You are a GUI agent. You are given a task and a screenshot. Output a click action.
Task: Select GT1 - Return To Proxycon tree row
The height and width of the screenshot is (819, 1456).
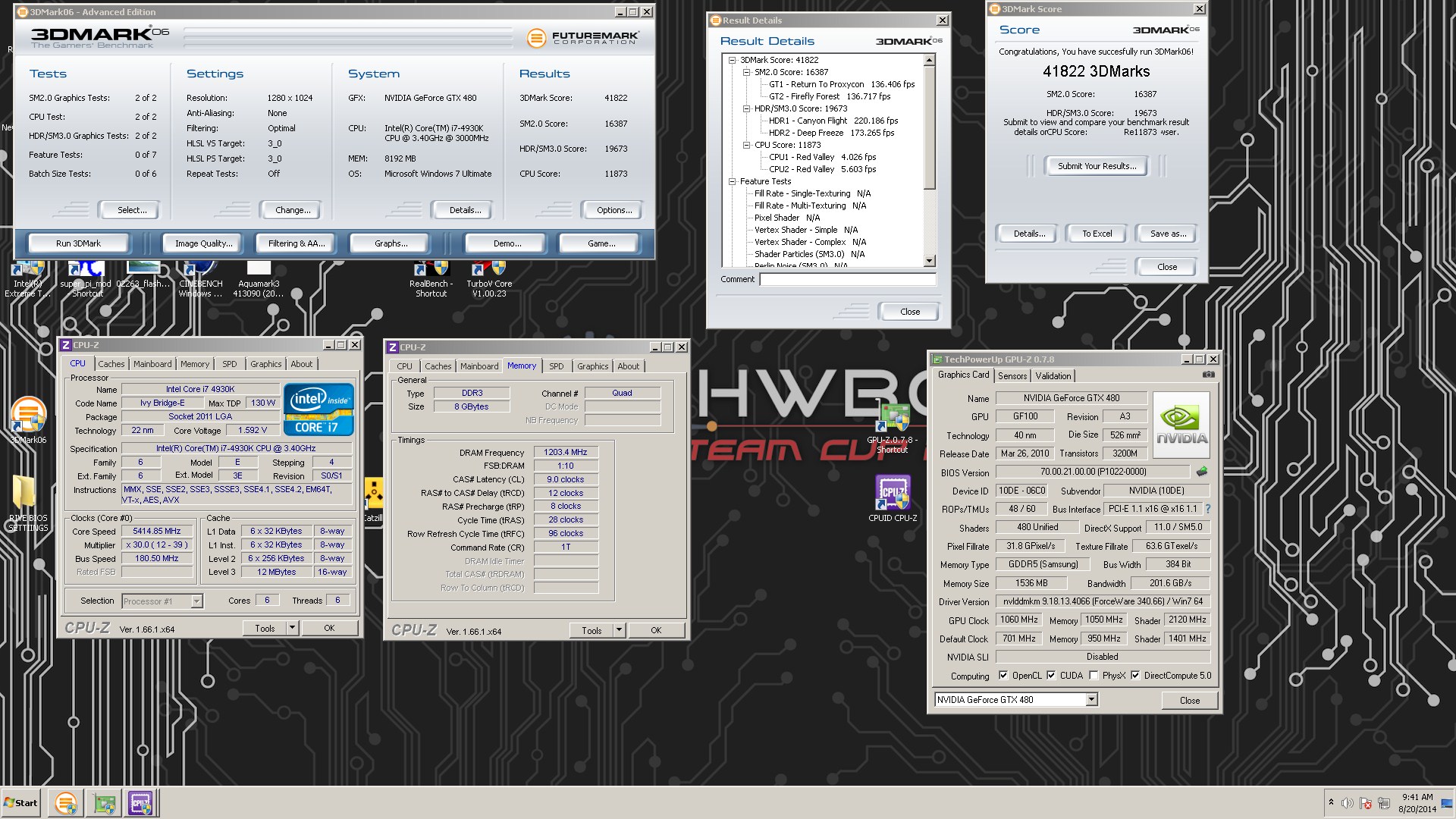[842, 84]
